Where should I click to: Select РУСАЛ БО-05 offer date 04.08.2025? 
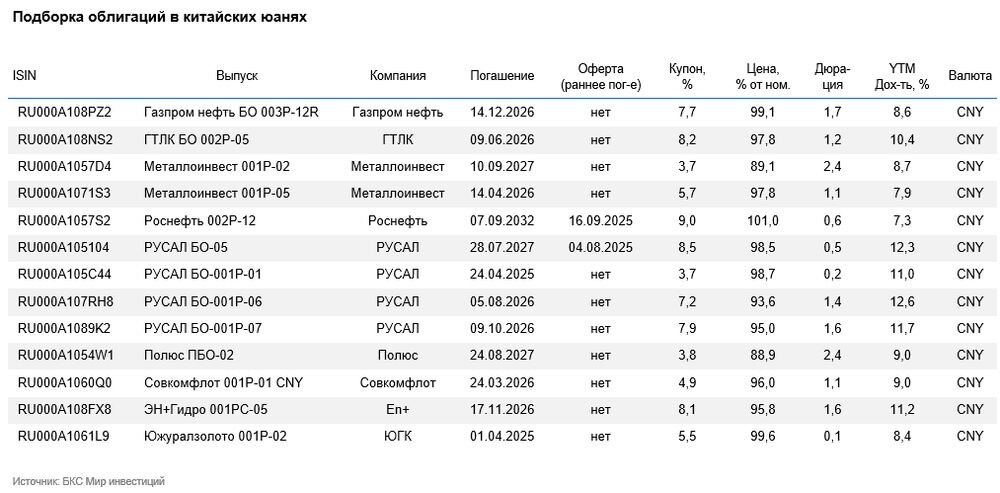pyautogui.click(x=601, y=247)
